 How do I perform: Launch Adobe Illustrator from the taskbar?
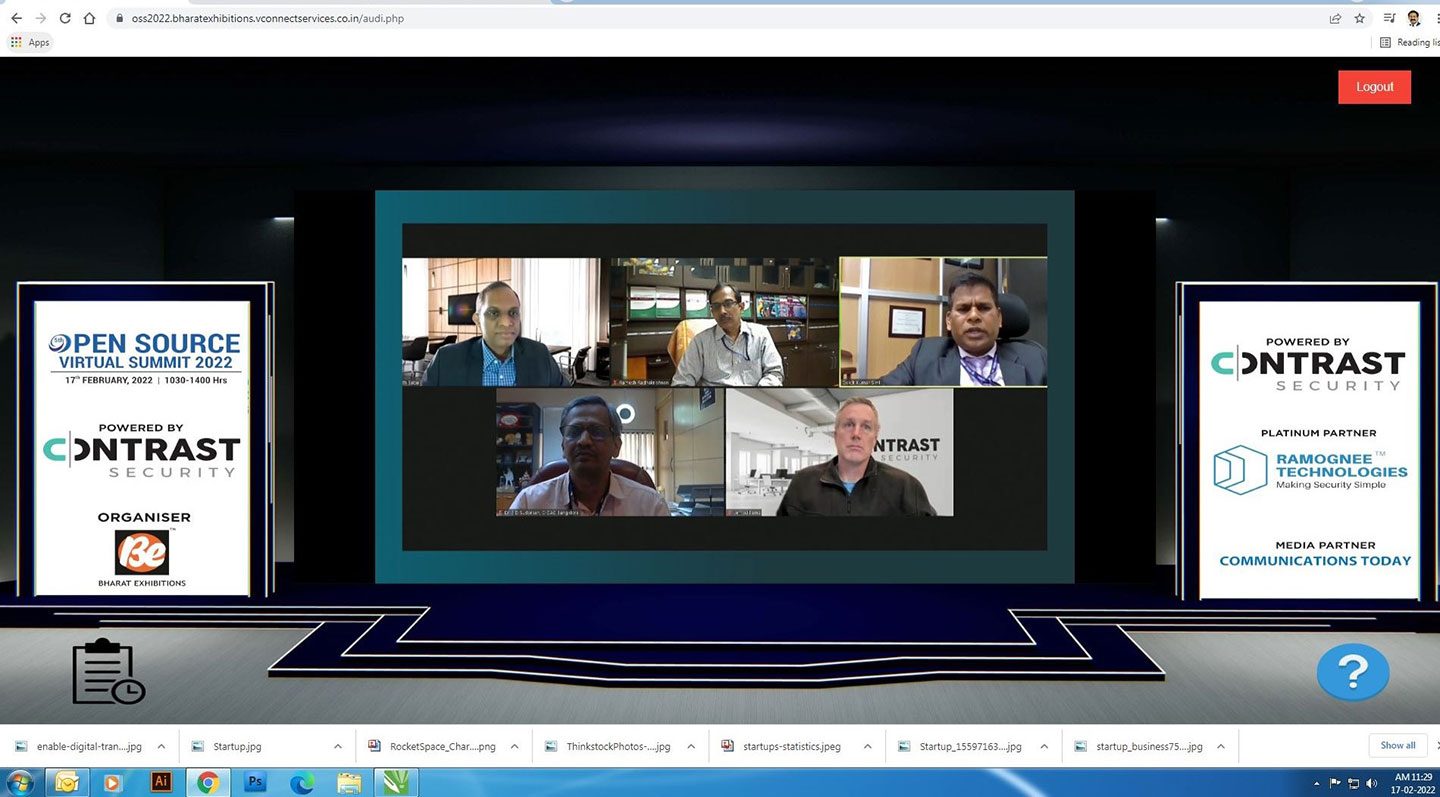[x=160, y=782]
